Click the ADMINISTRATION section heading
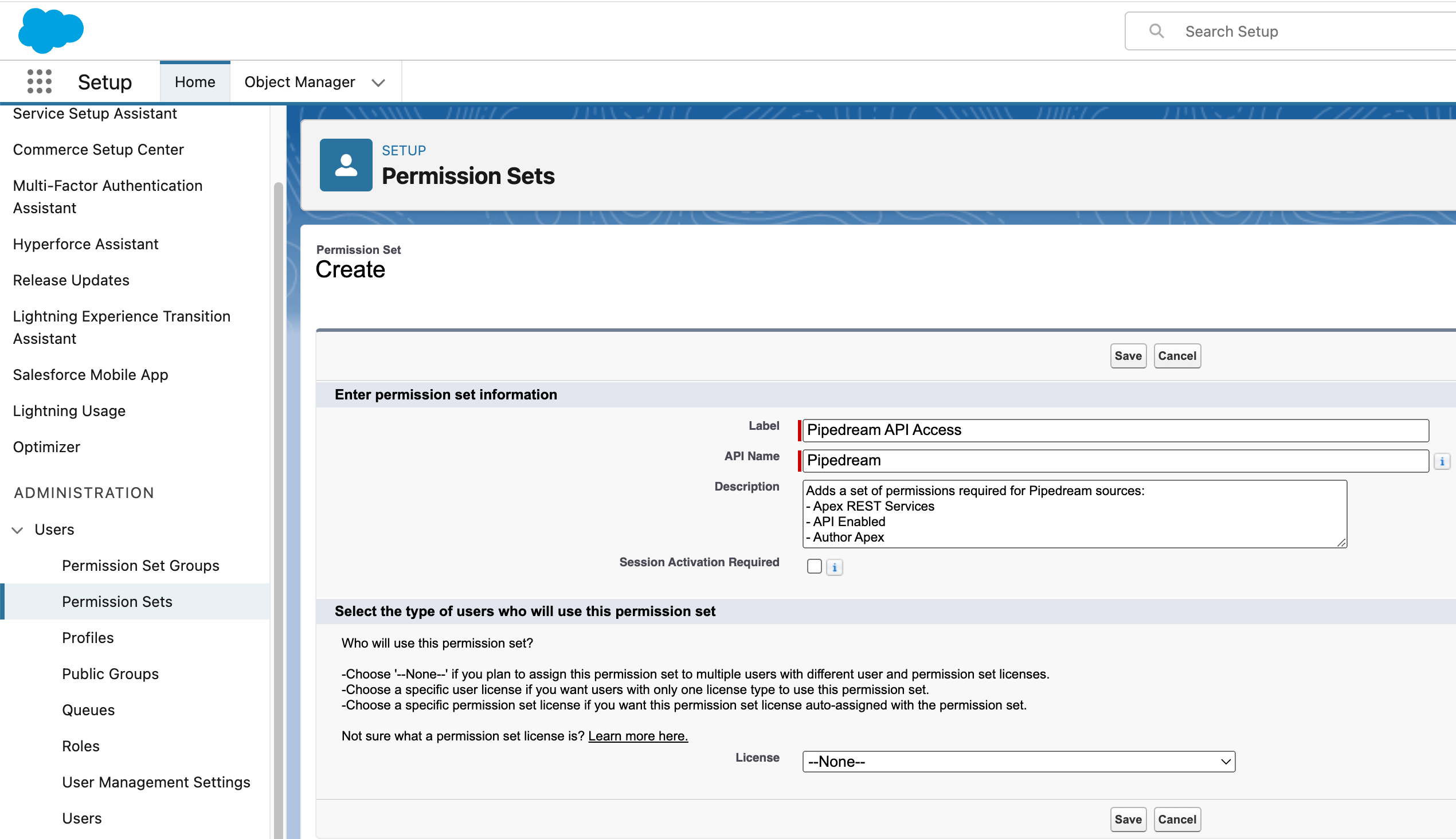The height and width of the screenshot is (839, 1456). (84, 493)
